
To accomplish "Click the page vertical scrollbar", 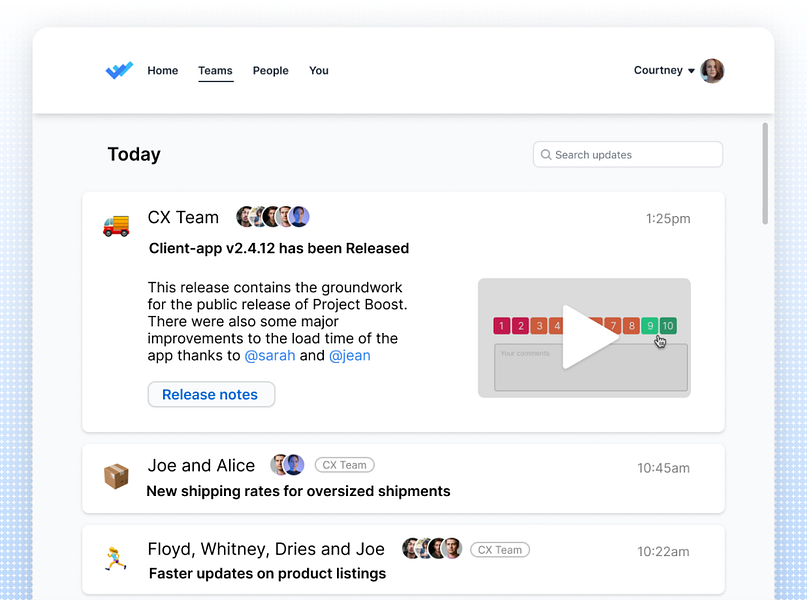I will pos(765,173).
